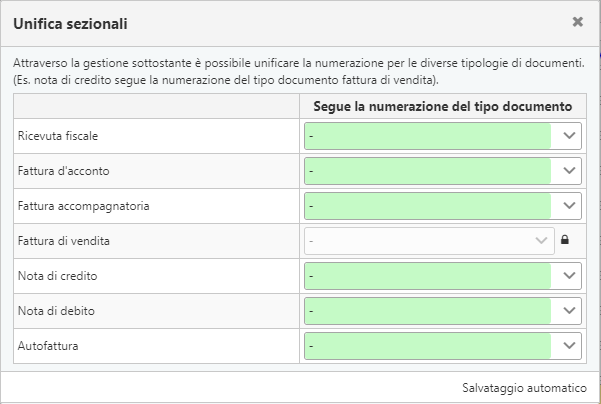The height and width of the screenshot is (404, 601).
Task: Select the Nota di debito label
Action: point(56,311)
